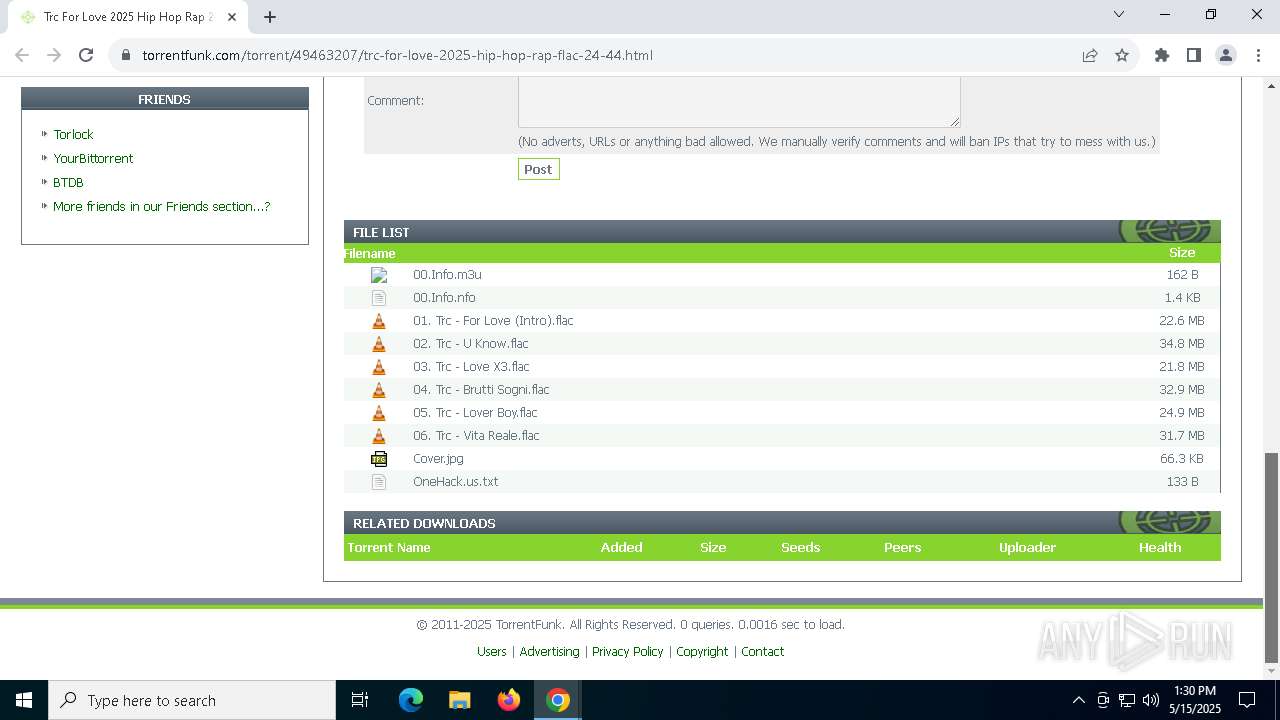Show hidden system tray icons
Image resolution: width=1280 pixels, height=720 pixels.
click(1078, 700)
